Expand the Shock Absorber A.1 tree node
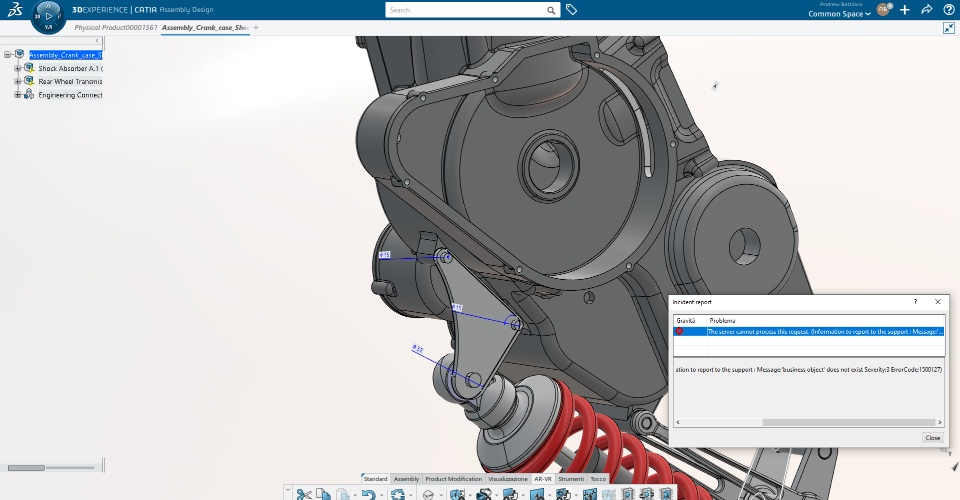Viewport: 960px width, 500px height. click(x=17, y=68)
